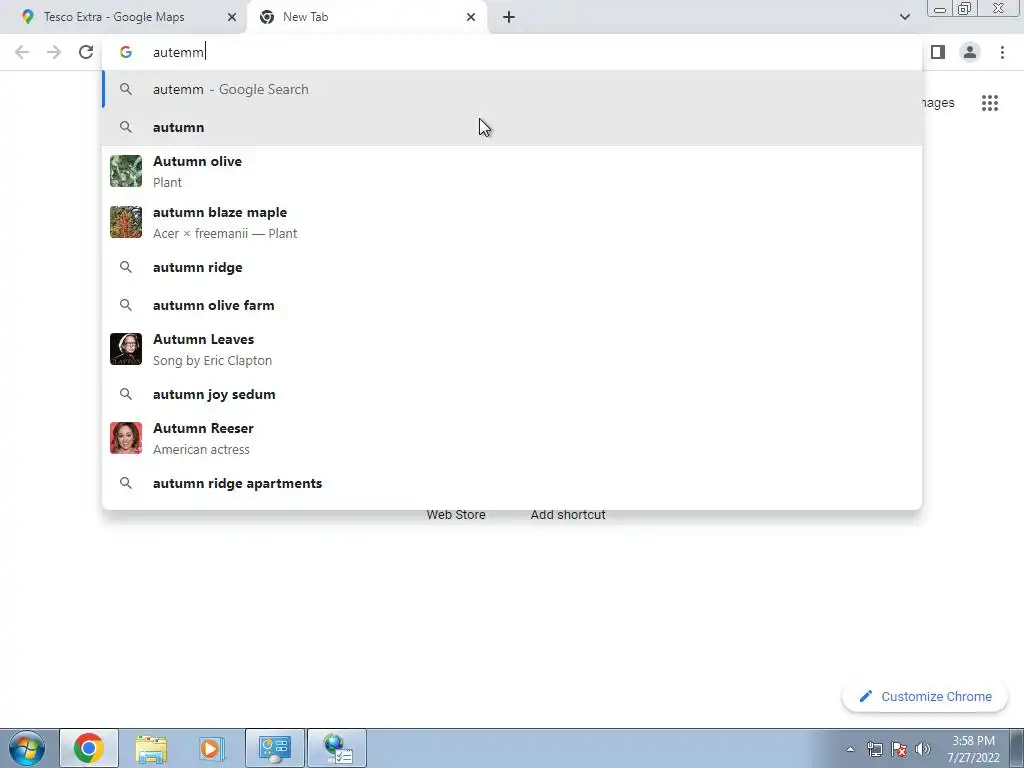This screenshot has height=768, width=1024.
Task: Click the Autumn olive thumbnail image
Action: pyautogui.click(x=126, y=171)
